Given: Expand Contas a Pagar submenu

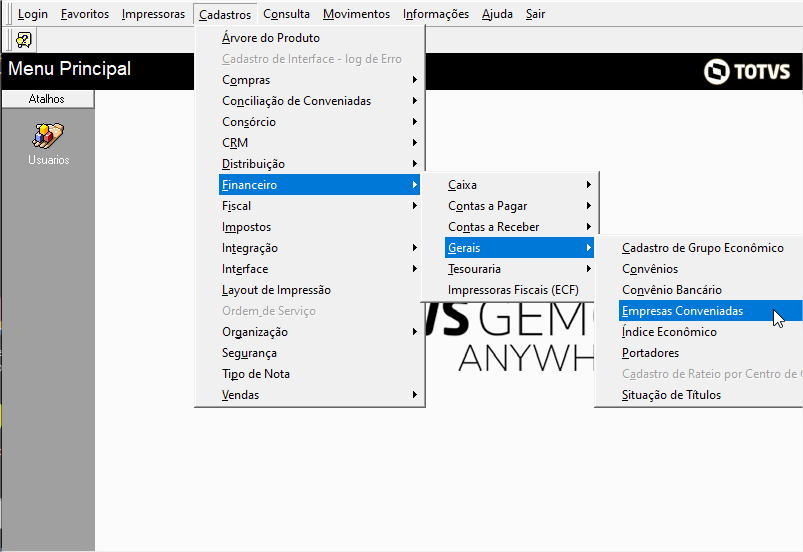Looking at the screenshot, I should click(x=519, y=206).
